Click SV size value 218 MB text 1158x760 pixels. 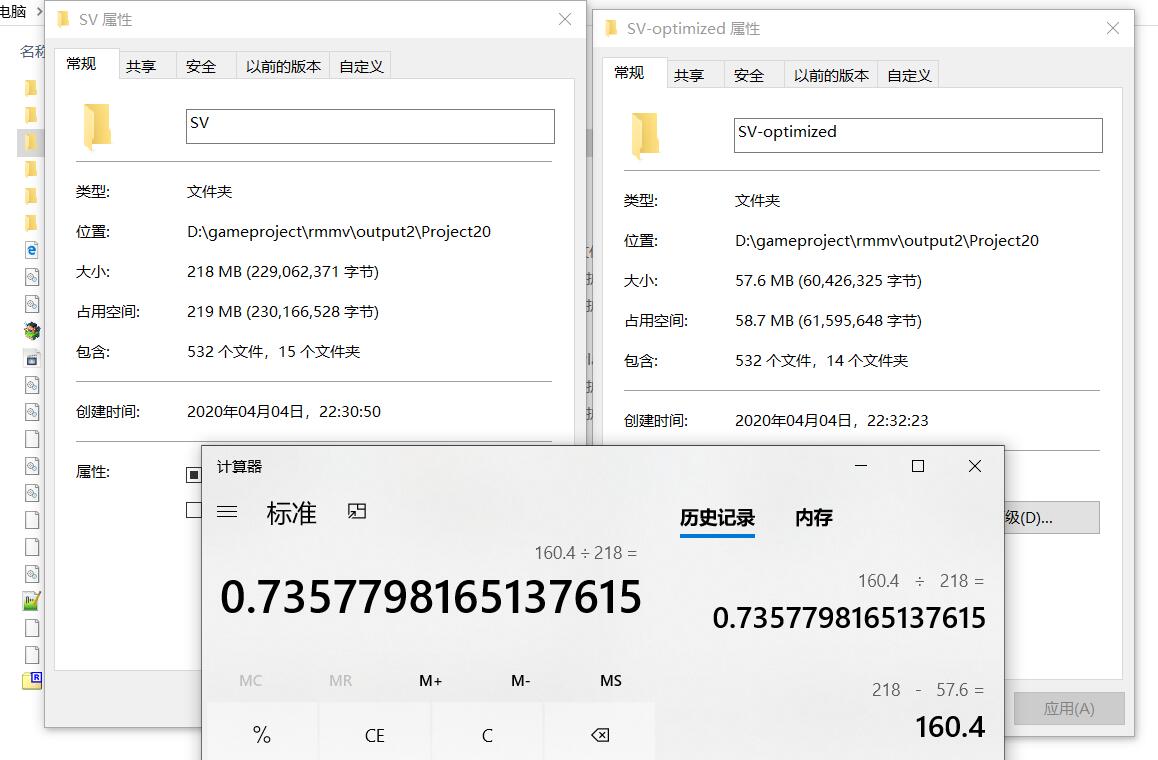pos(283,272)
